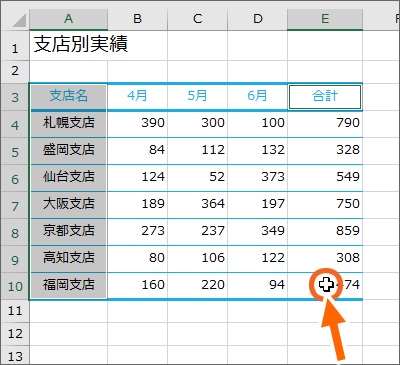This screenshot has height=365, width=400.
Task: Click cell with value 373
Action: pyautogui.click(x=257, y=178)
